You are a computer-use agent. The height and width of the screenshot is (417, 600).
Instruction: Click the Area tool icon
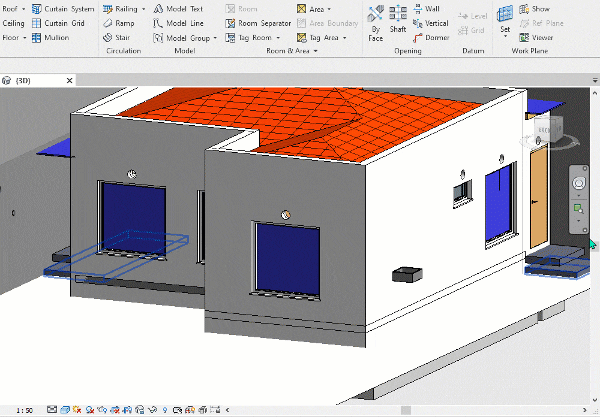[x=302, y=9]
